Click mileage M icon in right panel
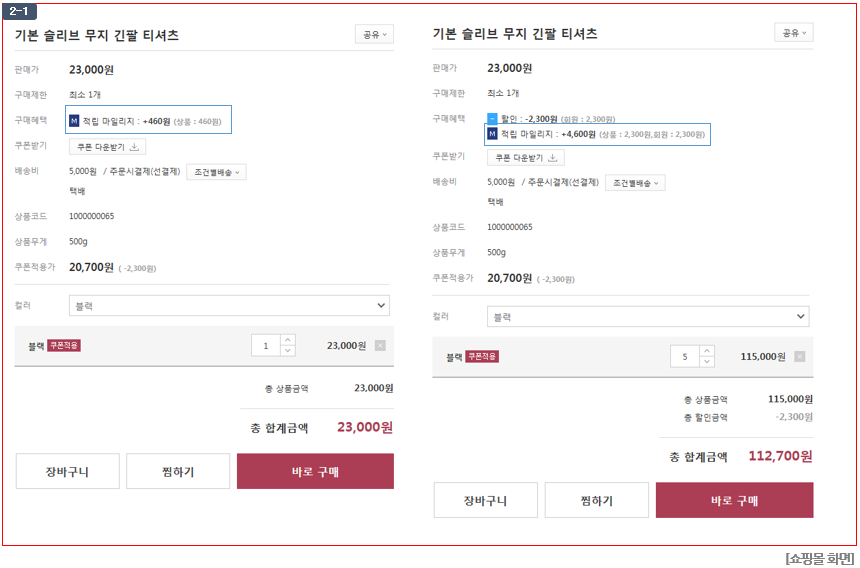This screenshot has width=860, height=568. point(492,134)
